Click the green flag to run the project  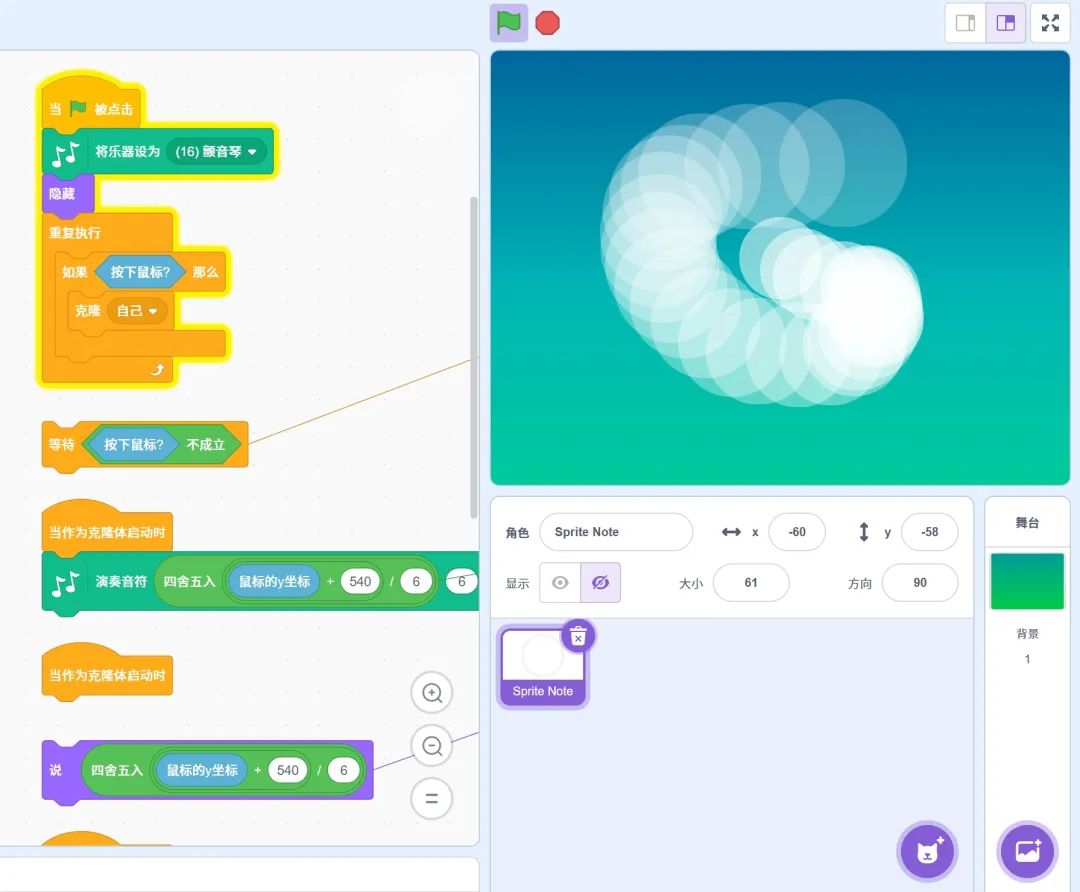[508, 23]
